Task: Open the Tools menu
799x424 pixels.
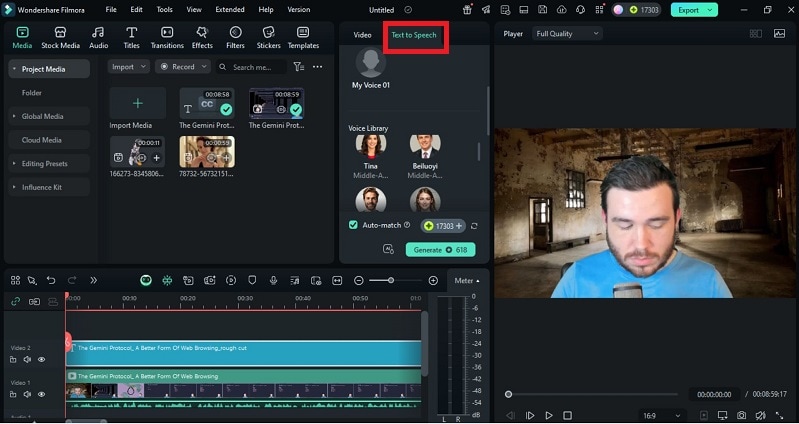Action: click(x=164, y=10)
